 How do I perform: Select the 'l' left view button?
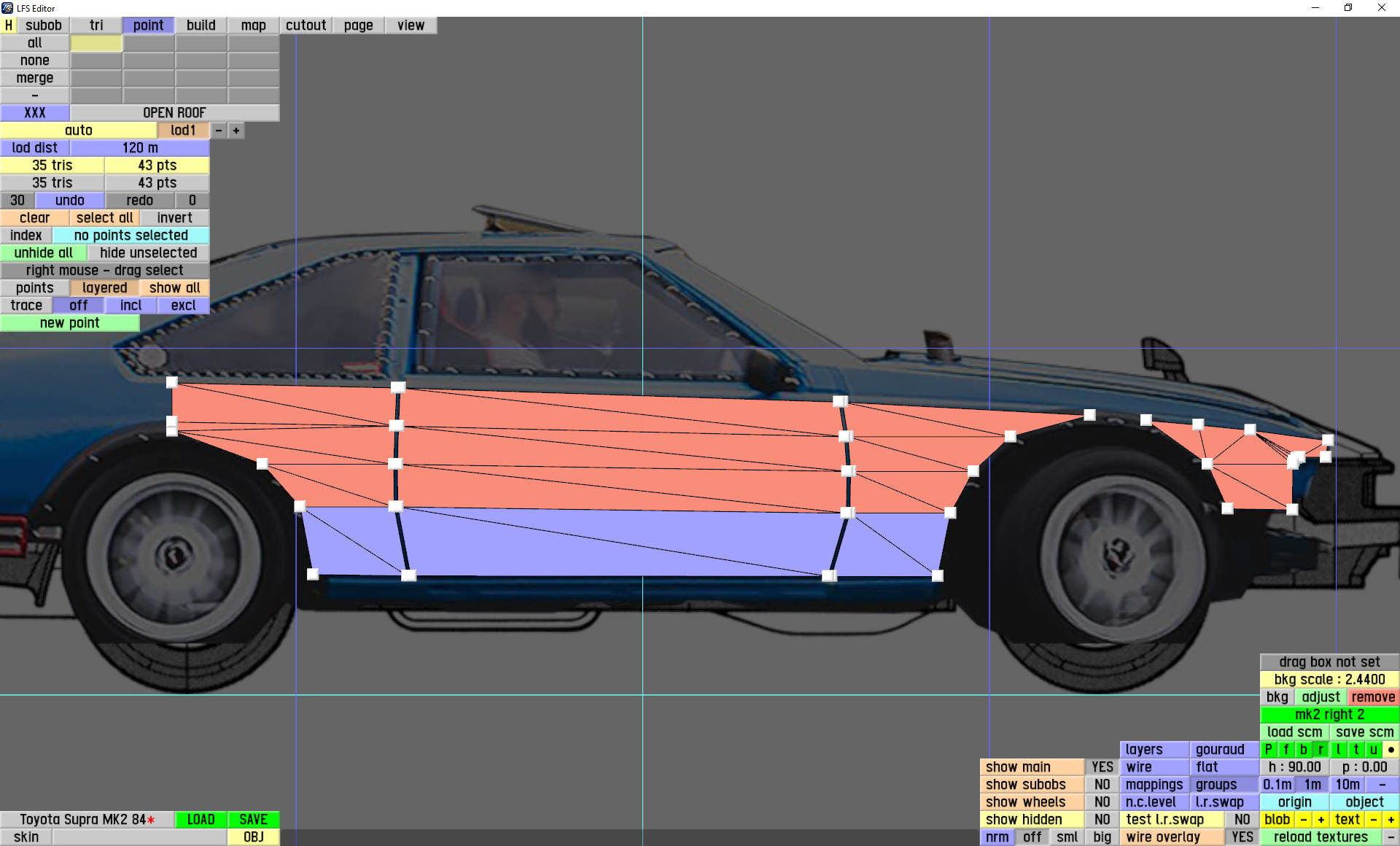point(1338,750)
